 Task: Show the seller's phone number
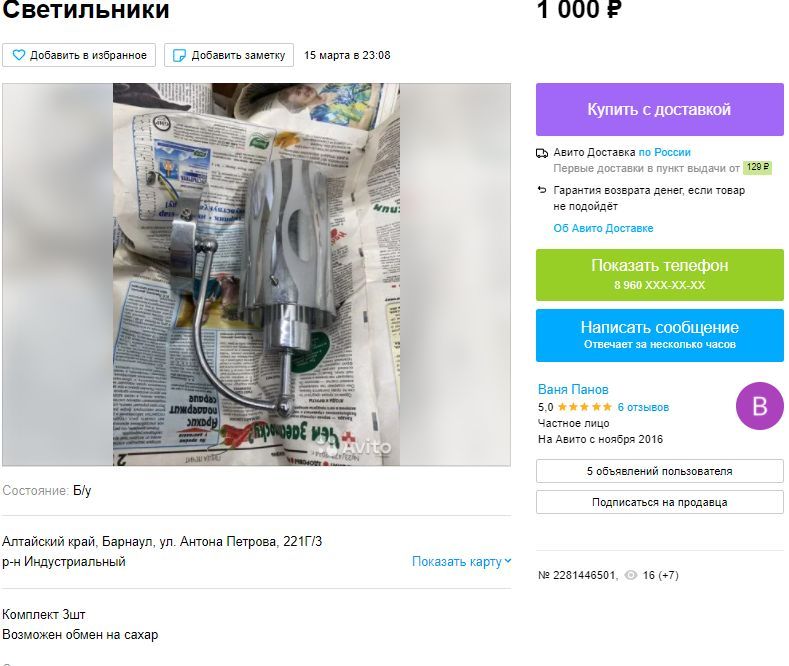click(660, 275)
